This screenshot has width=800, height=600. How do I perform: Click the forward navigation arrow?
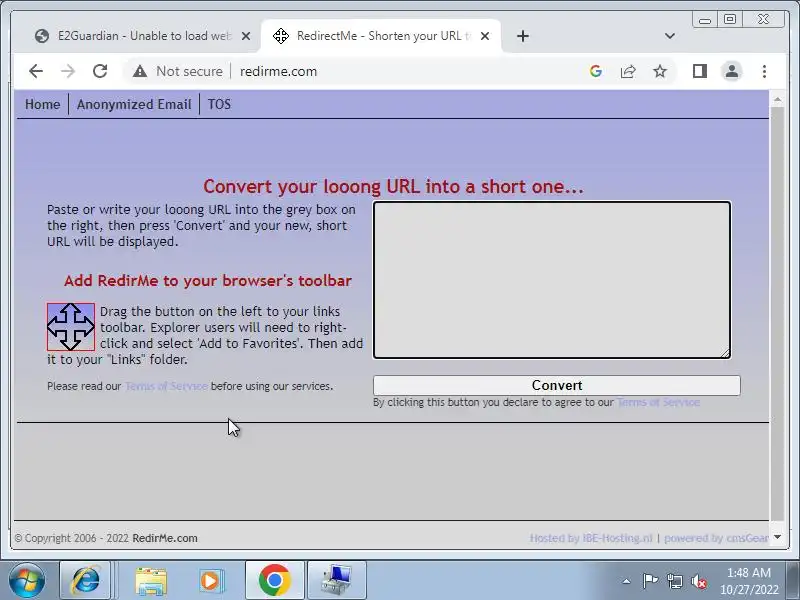68,71
